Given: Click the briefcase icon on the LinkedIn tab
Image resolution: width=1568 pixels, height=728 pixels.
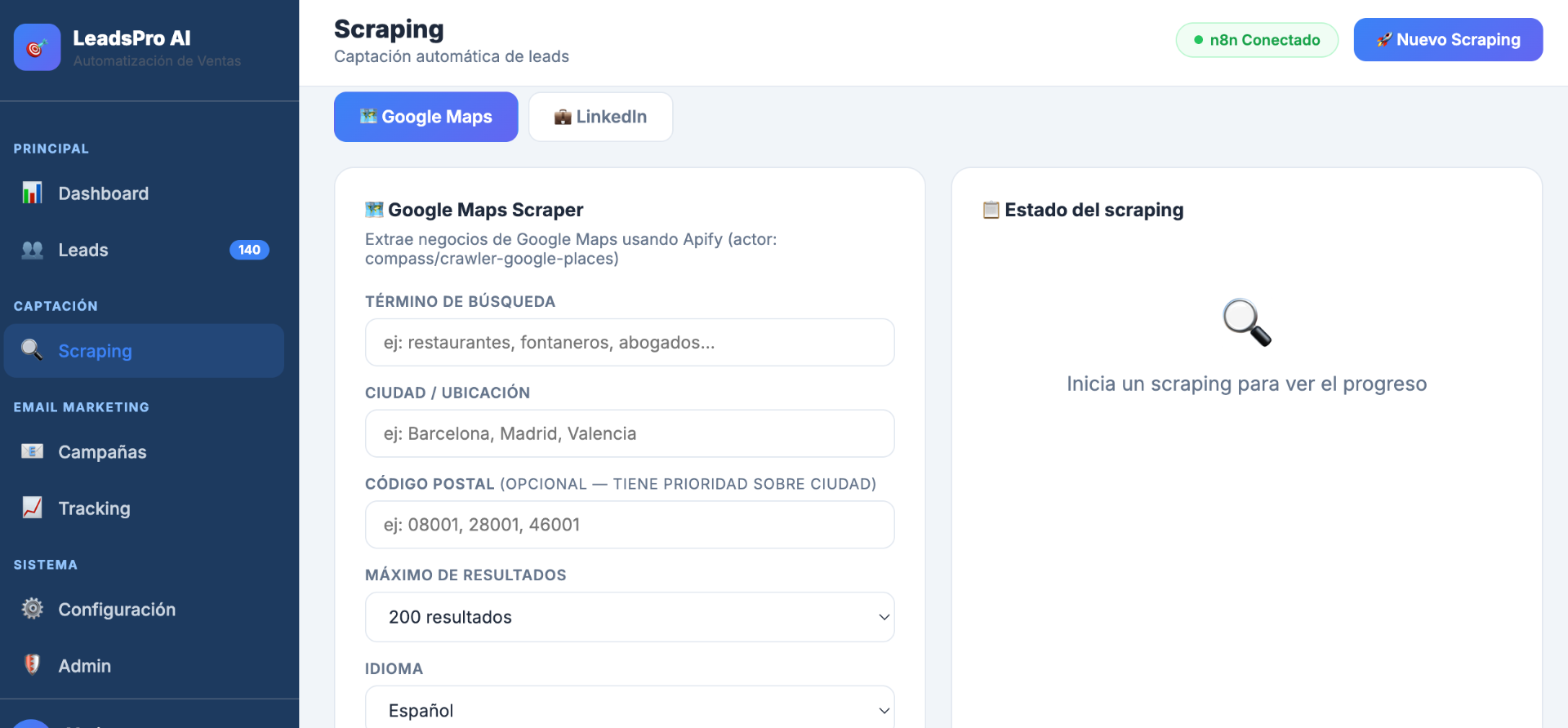Looking at the screenshot, I should tap(563, 117).
